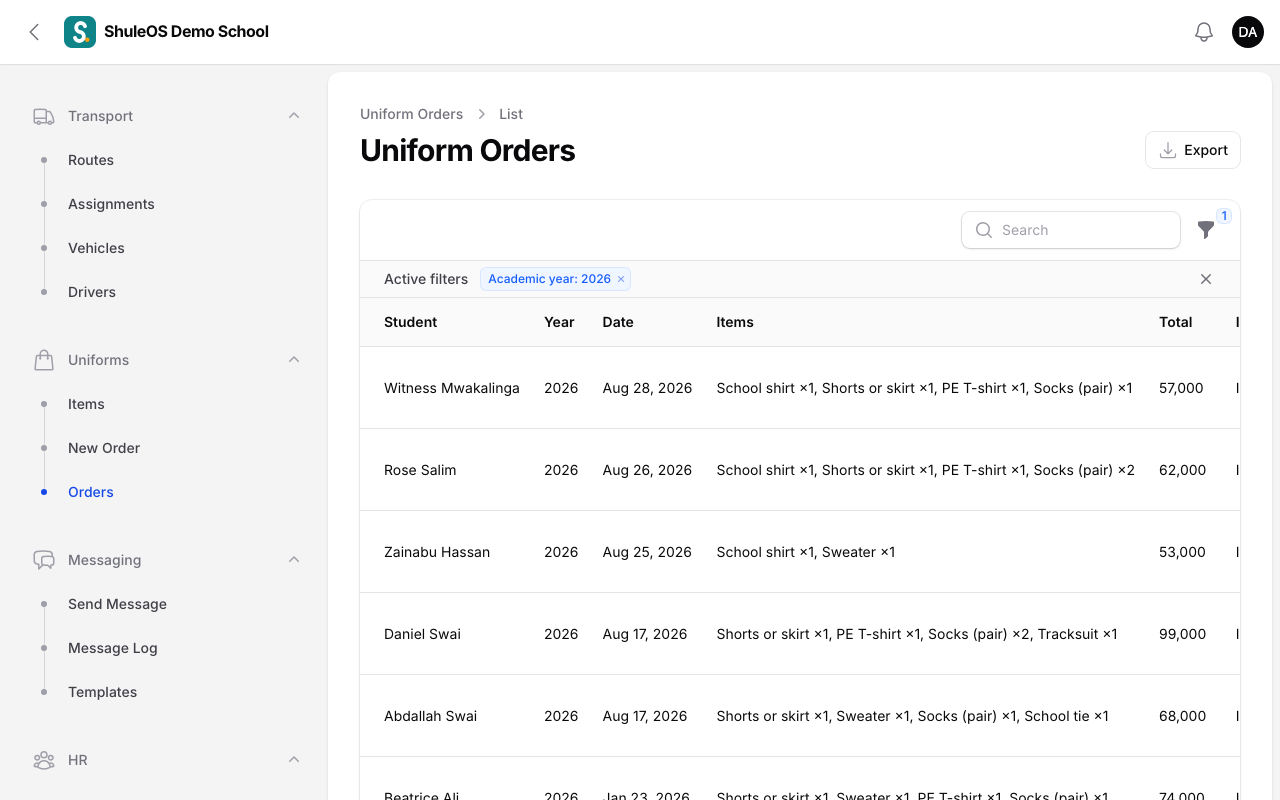
Task: Click the Student column header
Action: (x=410, y=322)
